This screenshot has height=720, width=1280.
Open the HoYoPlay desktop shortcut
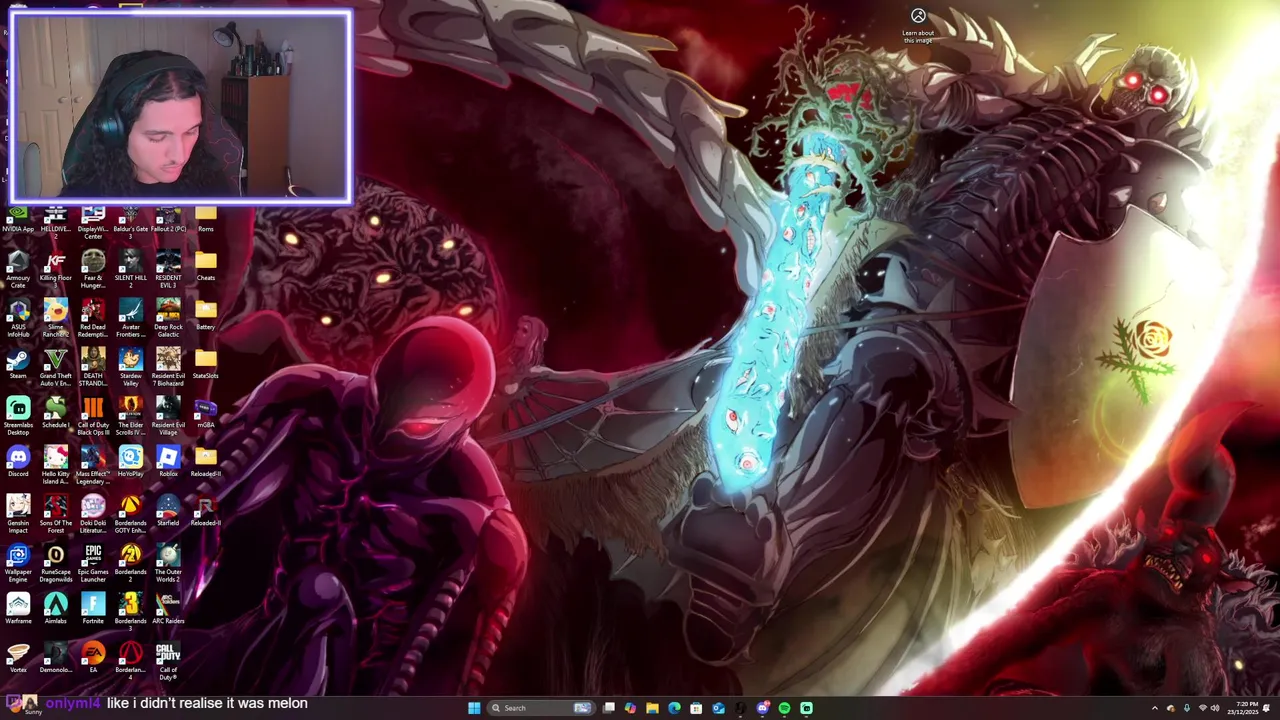(130, 463)
